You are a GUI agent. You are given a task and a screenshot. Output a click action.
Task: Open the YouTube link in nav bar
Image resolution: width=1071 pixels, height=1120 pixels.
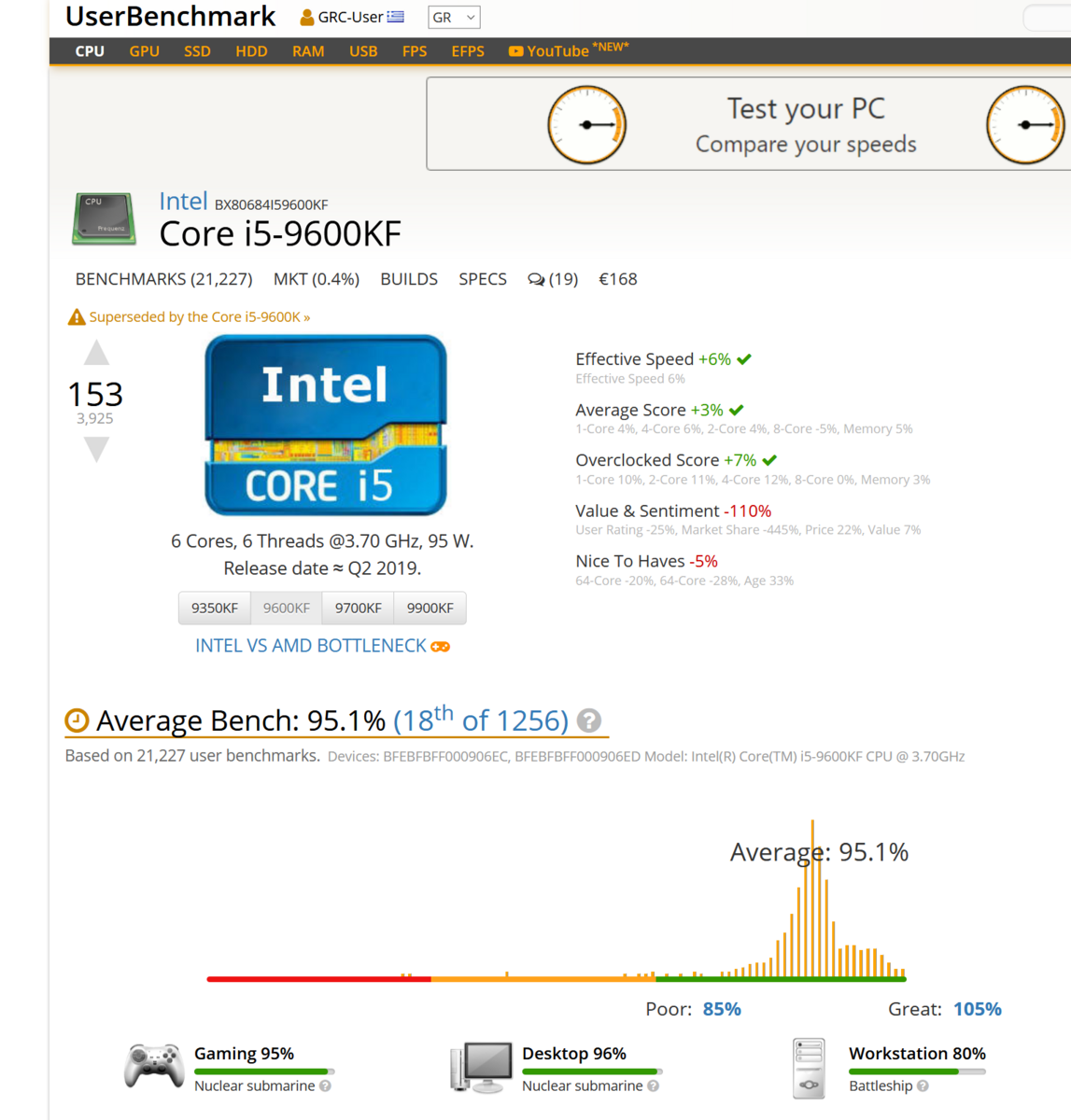point(569,50)
